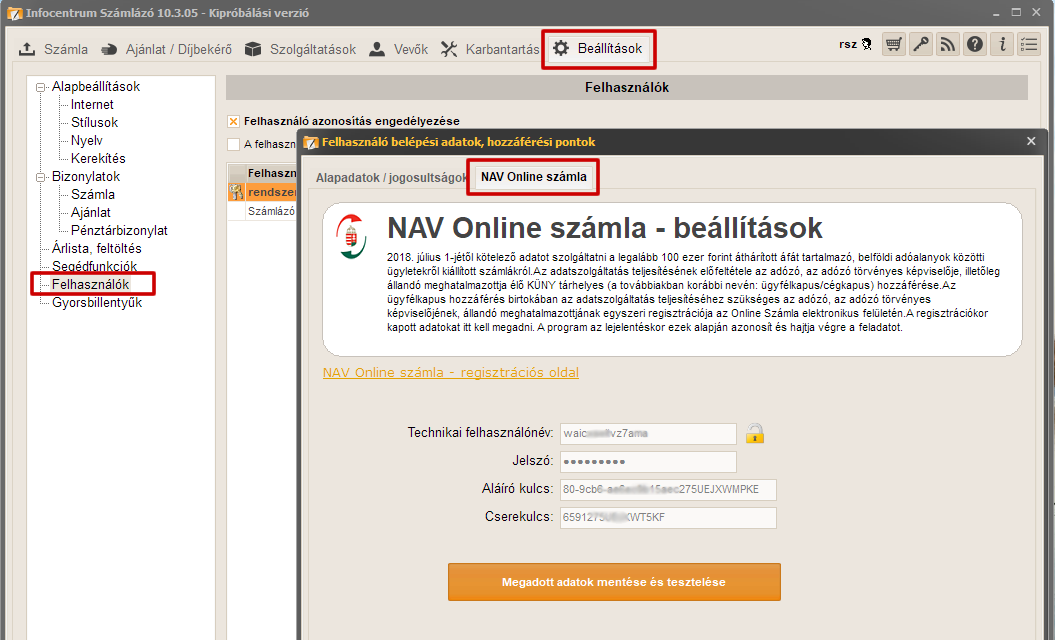1055x640 pixels.
Task: Open the Számla menu
Action: (53, 49)
